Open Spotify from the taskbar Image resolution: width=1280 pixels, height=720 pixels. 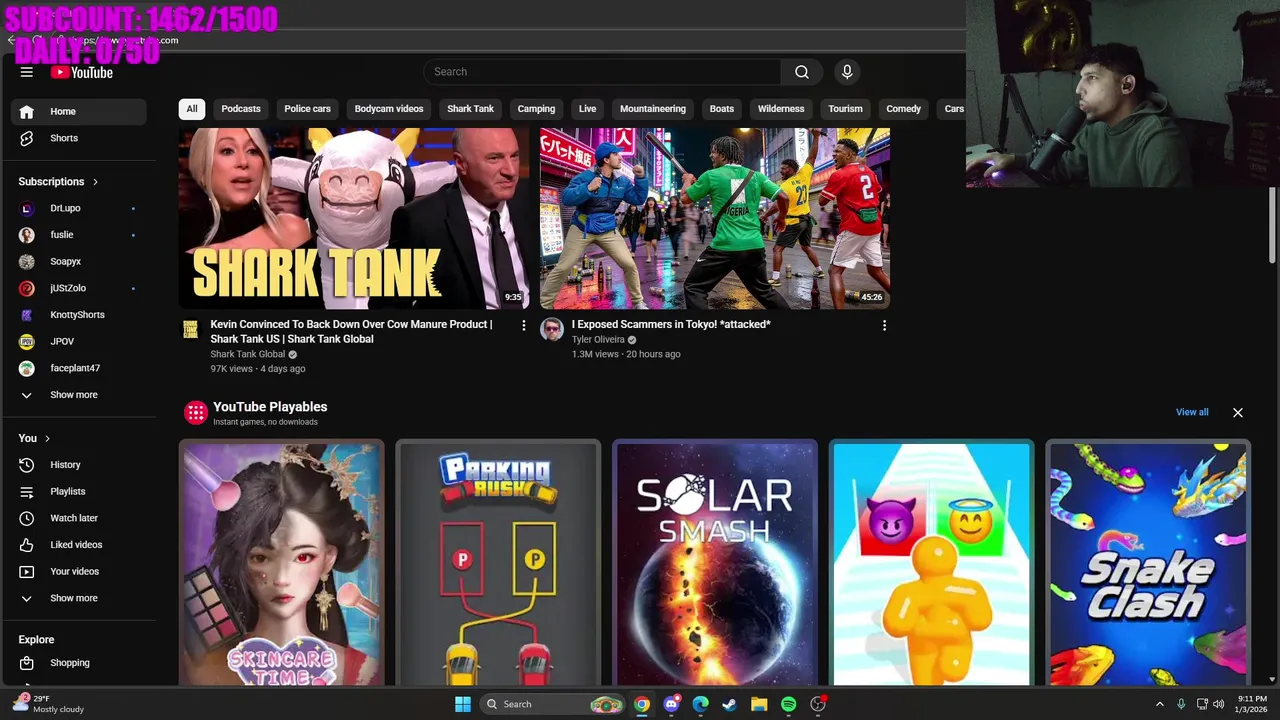point(788,704)
